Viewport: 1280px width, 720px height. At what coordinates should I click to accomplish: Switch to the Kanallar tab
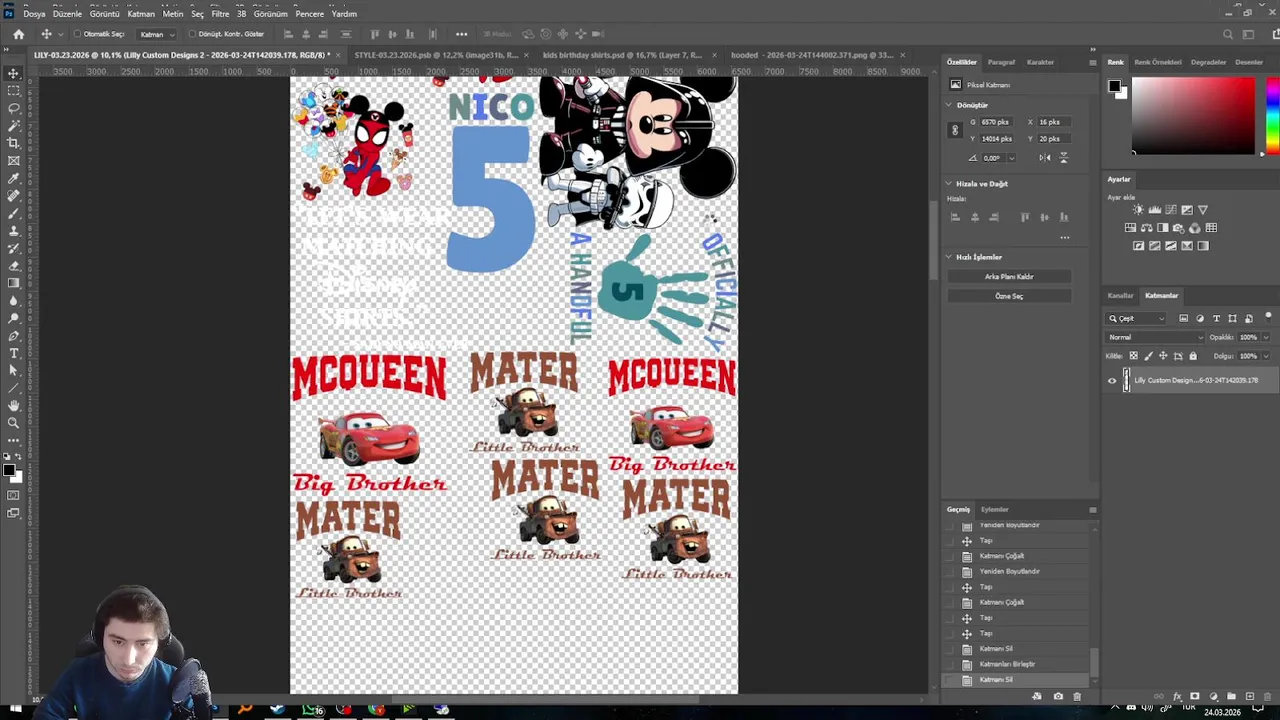click(1120, 296)
